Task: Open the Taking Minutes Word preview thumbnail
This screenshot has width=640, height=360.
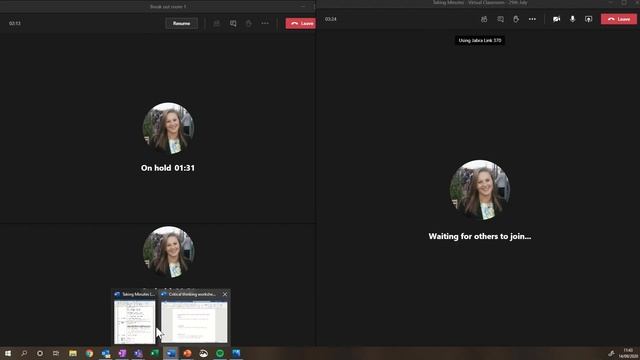Action: point(135,322)
